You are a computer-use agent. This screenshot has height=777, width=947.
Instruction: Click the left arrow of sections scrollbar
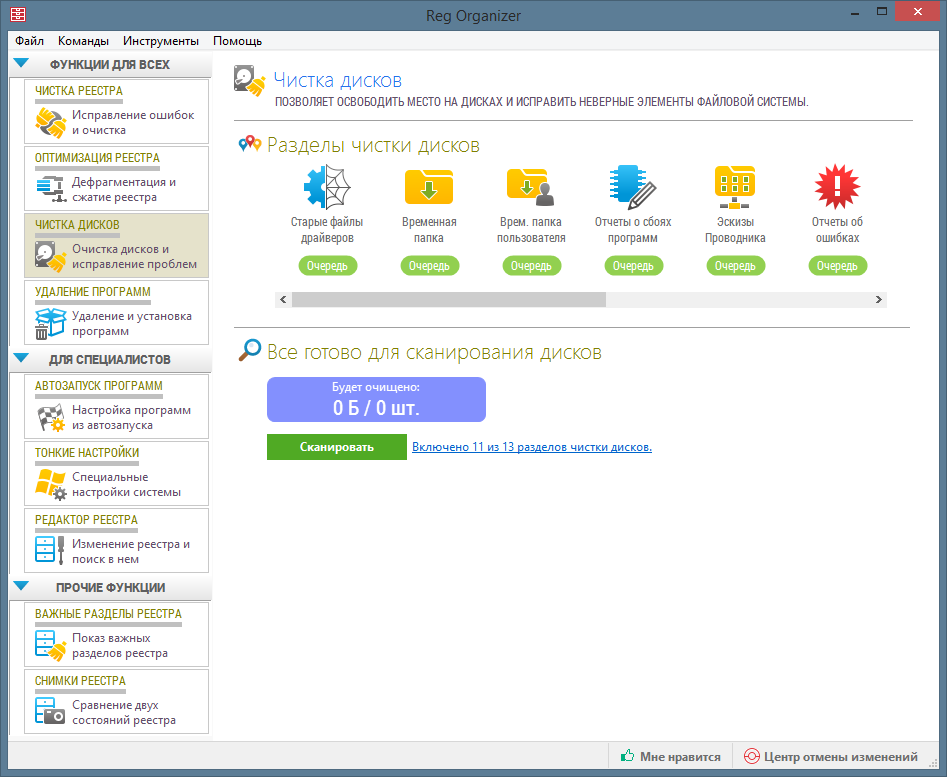pyautogui.click(x=283, y=299)
